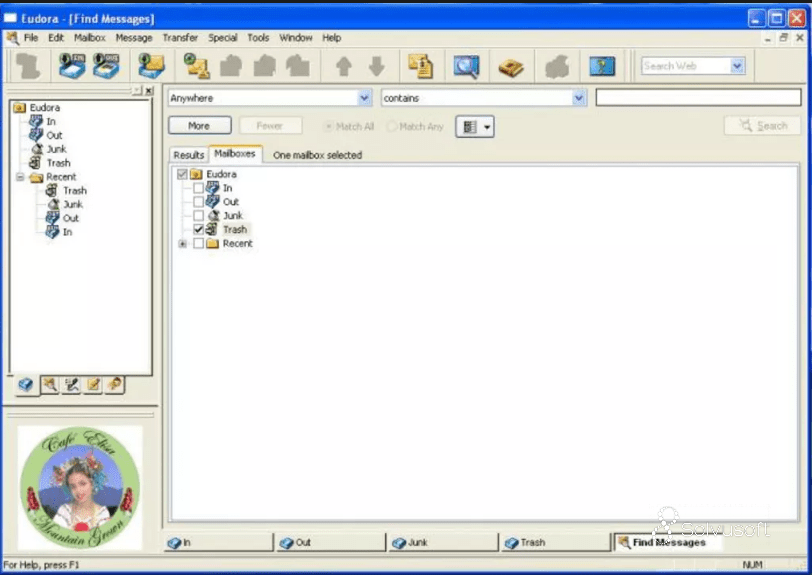Click the Search button
The image size is (812, 575).
pyautogui.click(x=762, y=126)
